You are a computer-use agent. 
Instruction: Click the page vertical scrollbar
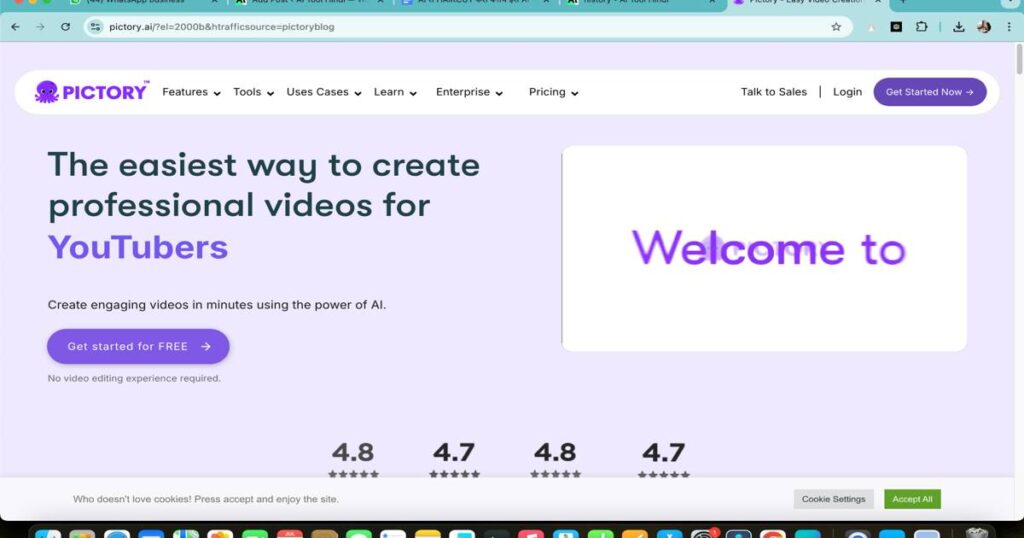(x=1019, y=59)
